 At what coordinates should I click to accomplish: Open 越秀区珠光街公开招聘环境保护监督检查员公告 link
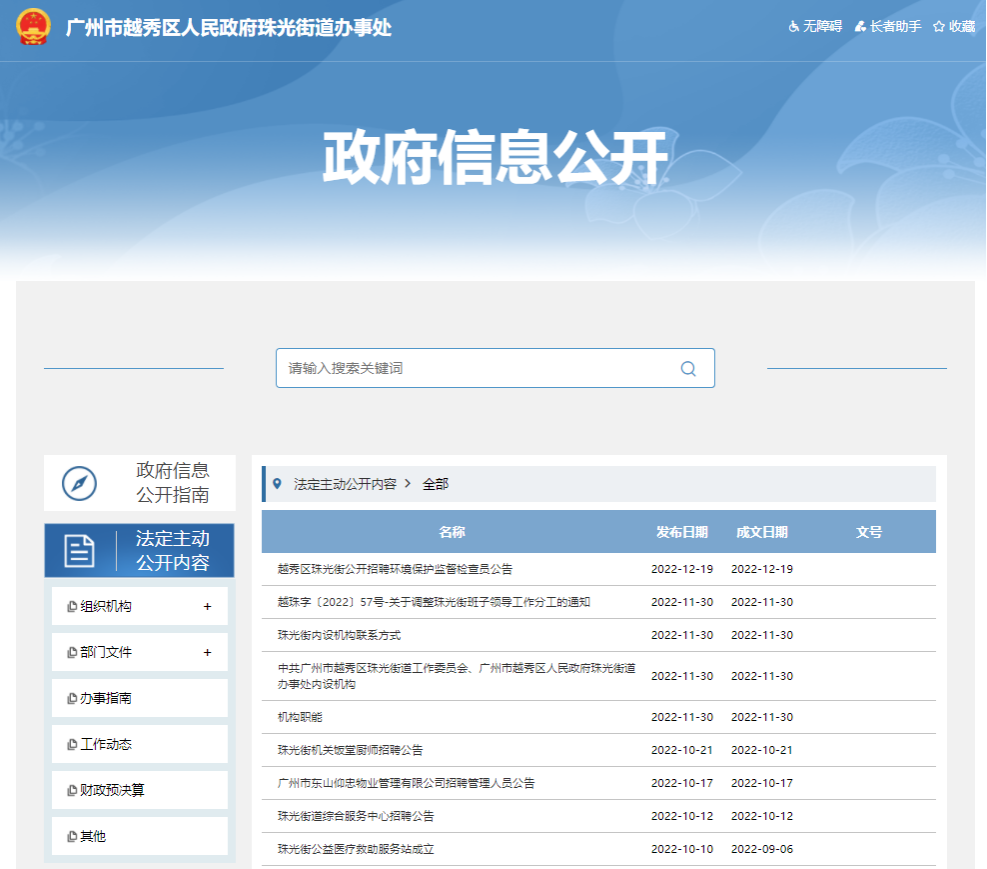coord(395,569)
